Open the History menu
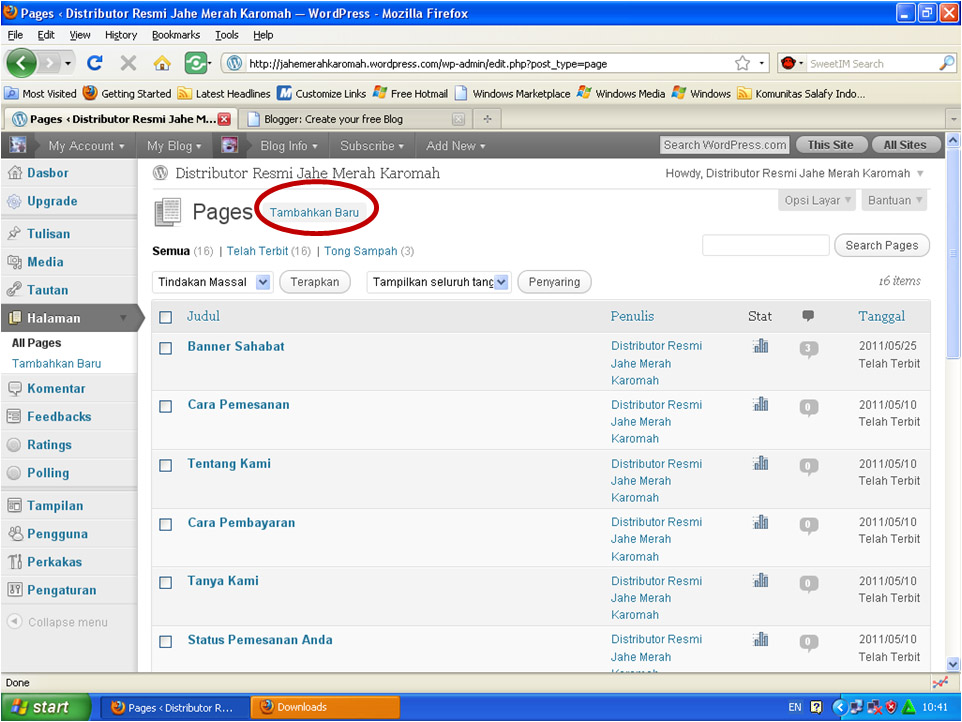The width and height of the screenshot is (962, 722). click(x=121, y=35)
